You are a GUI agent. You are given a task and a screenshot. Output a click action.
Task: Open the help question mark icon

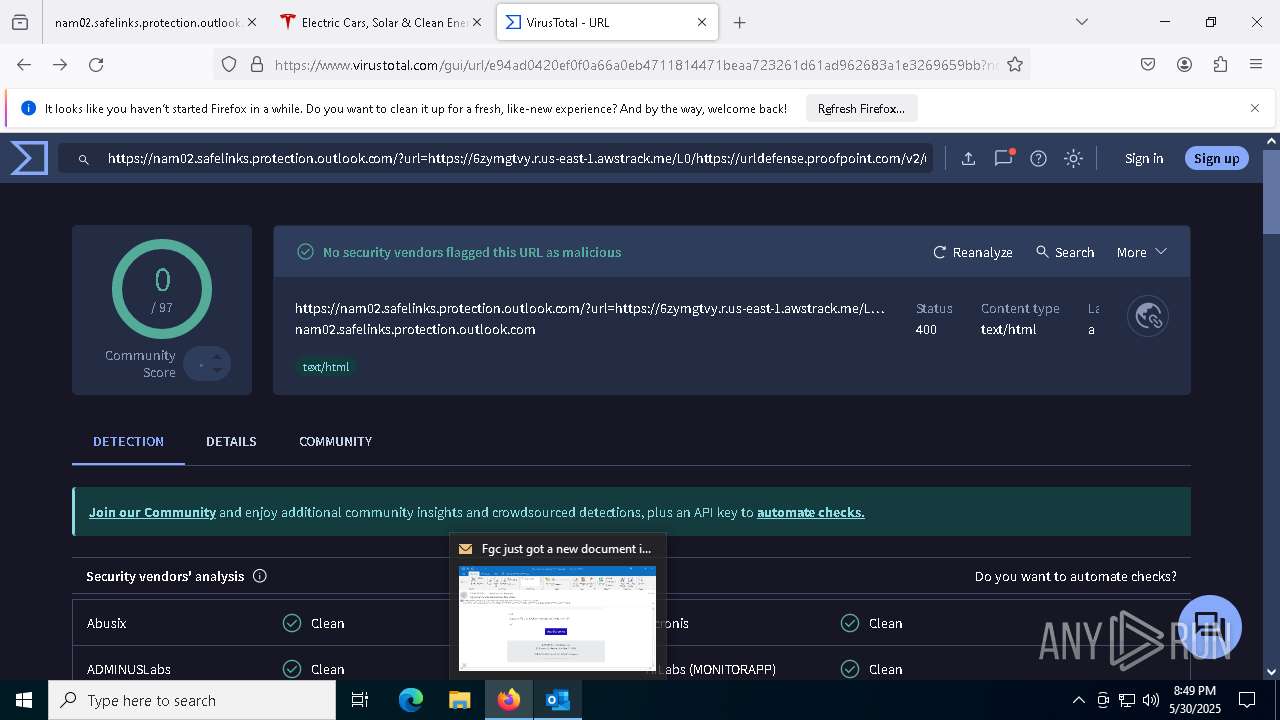pyautogui.click(x=1038, y=158)
